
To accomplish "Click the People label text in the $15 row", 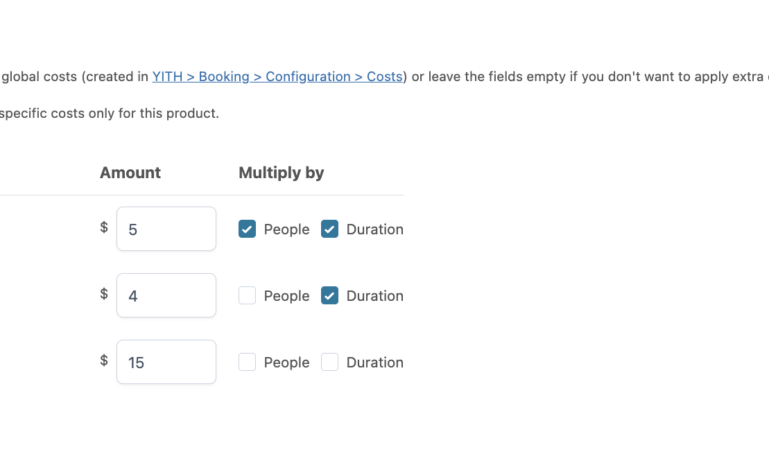I will pyautogui.click(x=286, y=362).
